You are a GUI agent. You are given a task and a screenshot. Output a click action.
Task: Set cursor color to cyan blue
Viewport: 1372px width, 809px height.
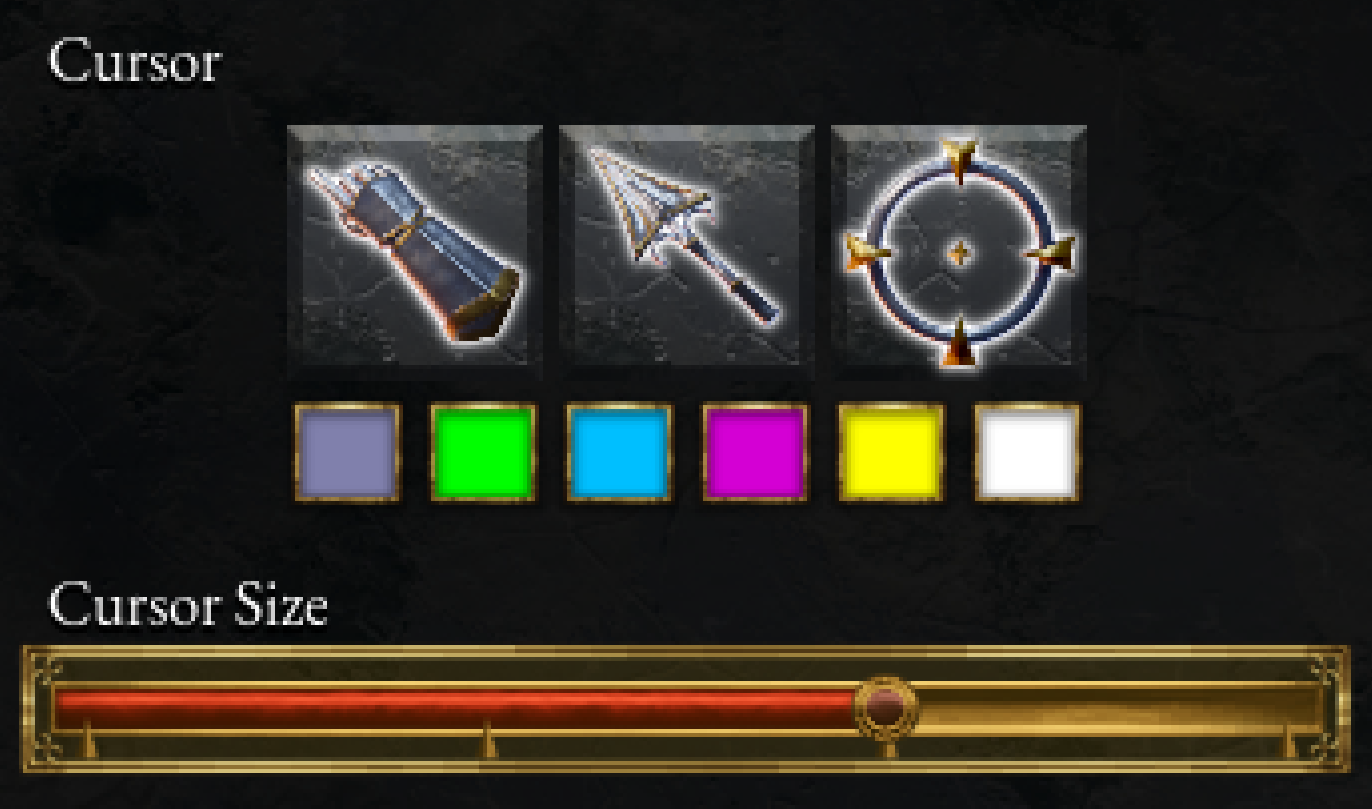coord(619,452)
